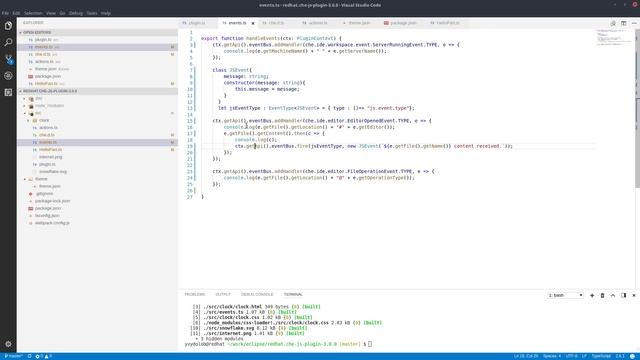Select plugin.ts in Open Editors list
The image size is (640, 360).
97,40
